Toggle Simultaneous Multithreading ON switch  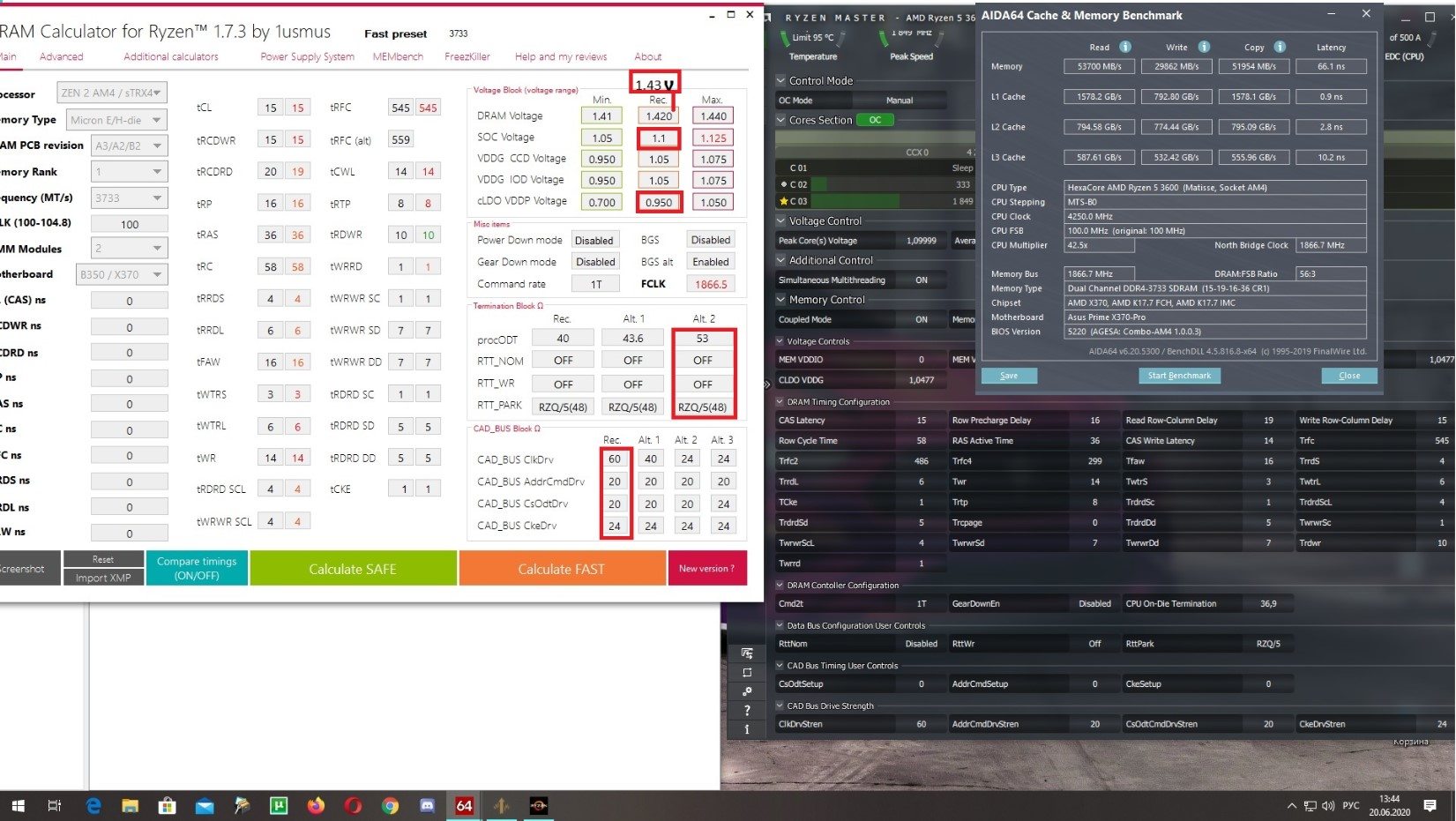tap(922, 280)
